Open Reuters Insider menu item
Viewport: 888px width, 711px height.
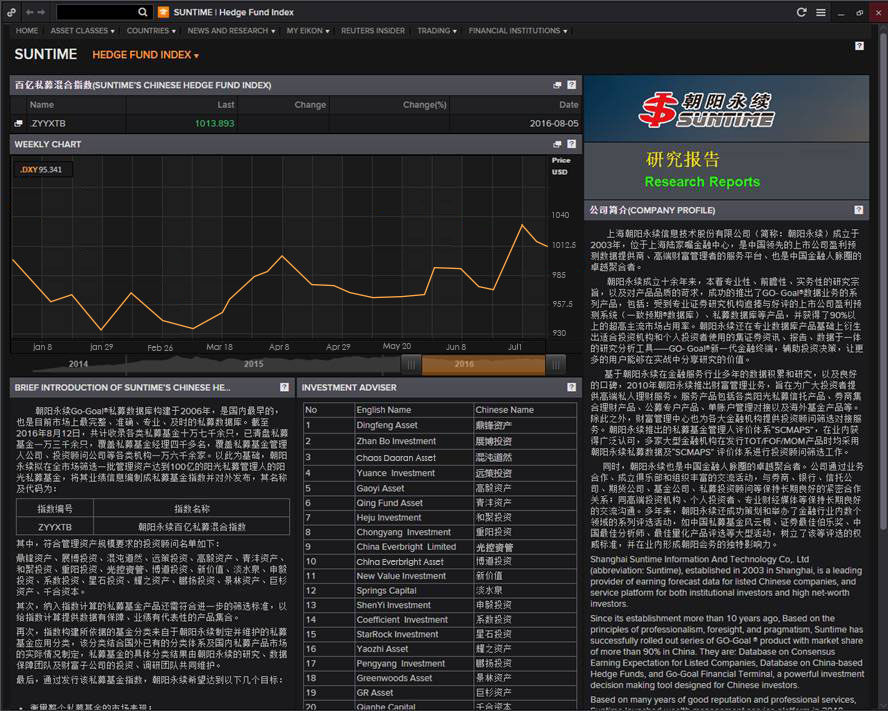373,31
